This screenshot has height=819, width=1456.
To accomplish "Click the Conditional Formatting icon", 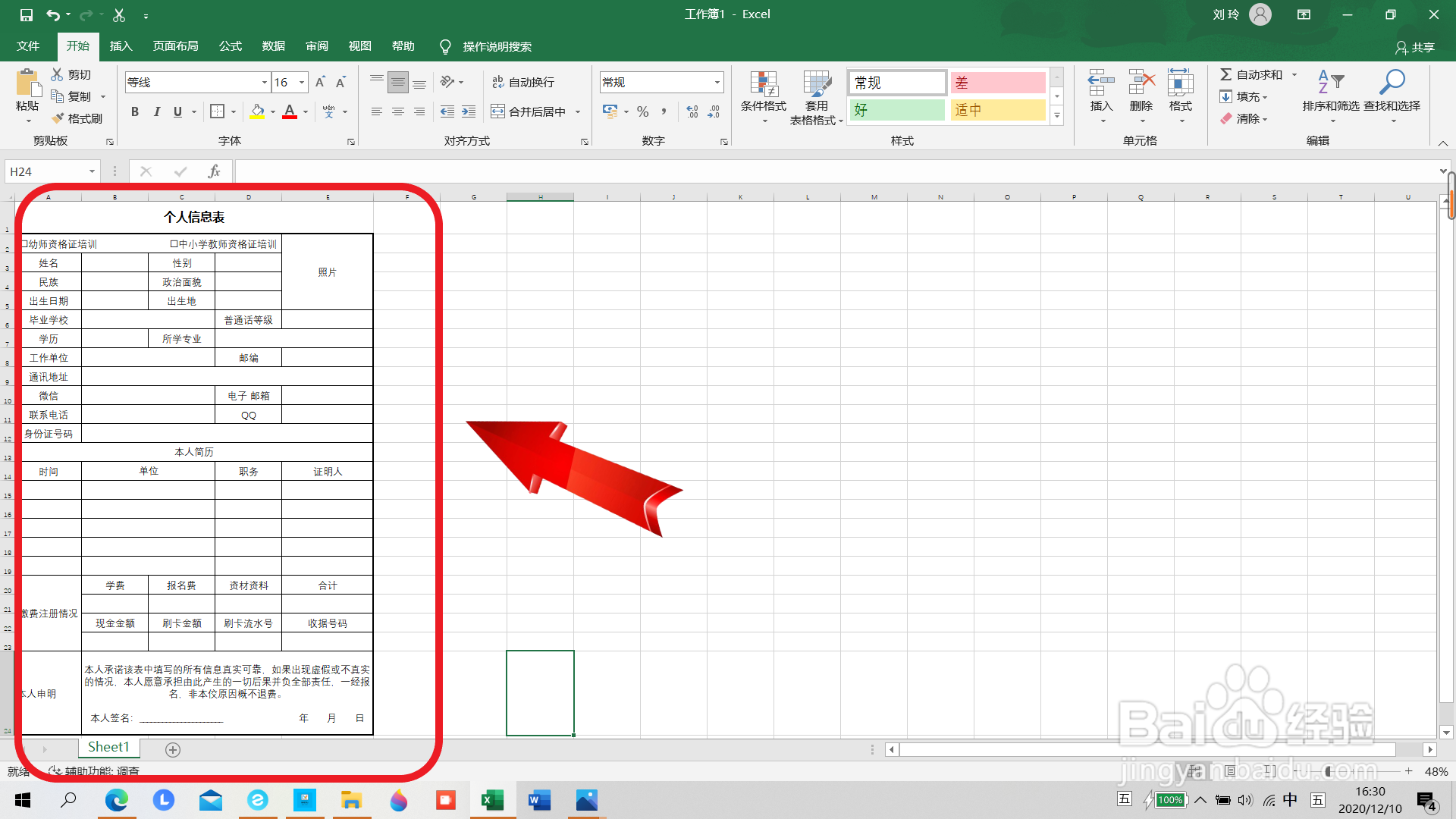I will click(x=763, y=84).
